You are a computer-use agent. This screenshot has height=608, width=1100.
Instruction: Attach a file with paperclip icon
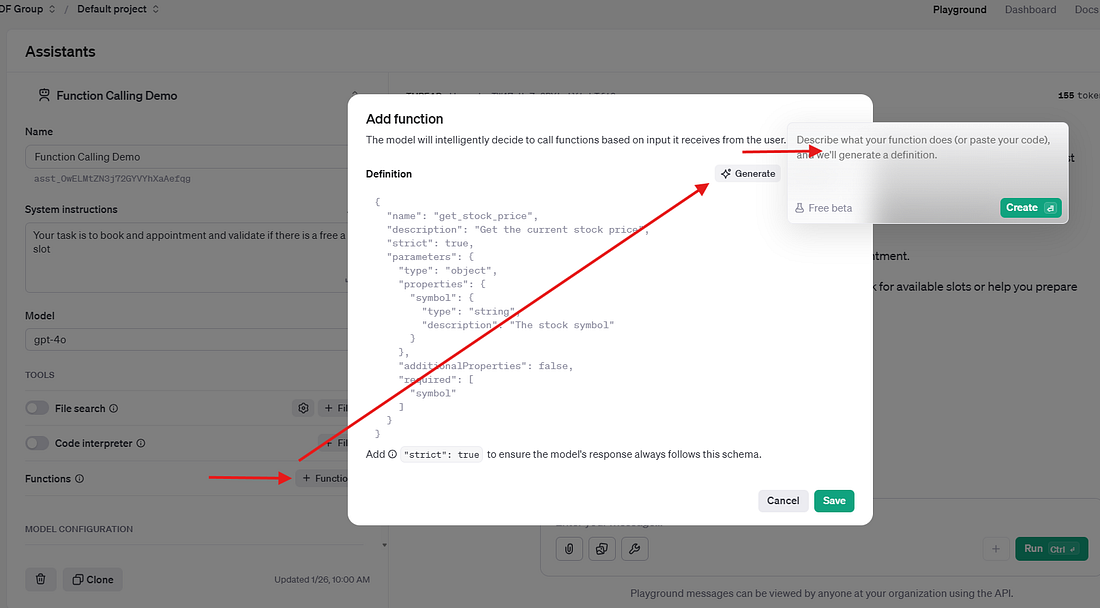coord(569,549)
